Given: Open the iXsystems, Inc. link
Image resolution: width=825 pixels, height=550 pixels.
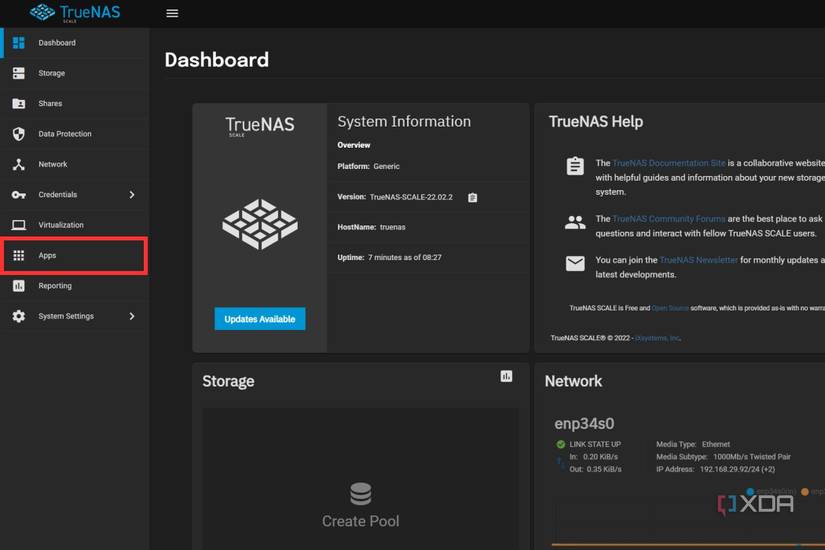Looking at the screenshot, I should coord(658,338).
